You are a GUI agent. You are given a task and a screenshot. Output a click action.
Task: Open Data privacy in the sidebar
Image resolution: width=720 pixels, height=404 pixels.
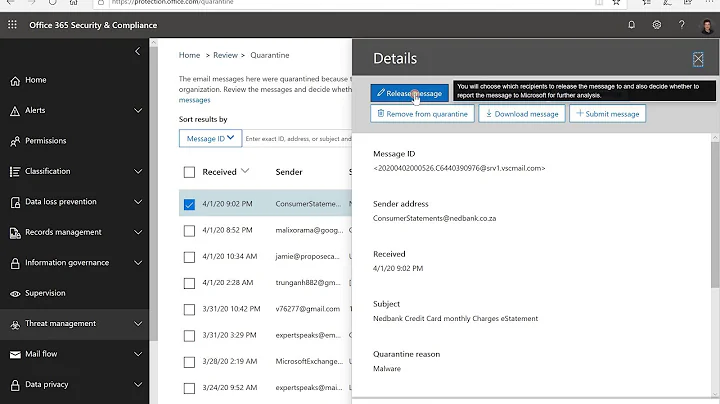[46, 384]
